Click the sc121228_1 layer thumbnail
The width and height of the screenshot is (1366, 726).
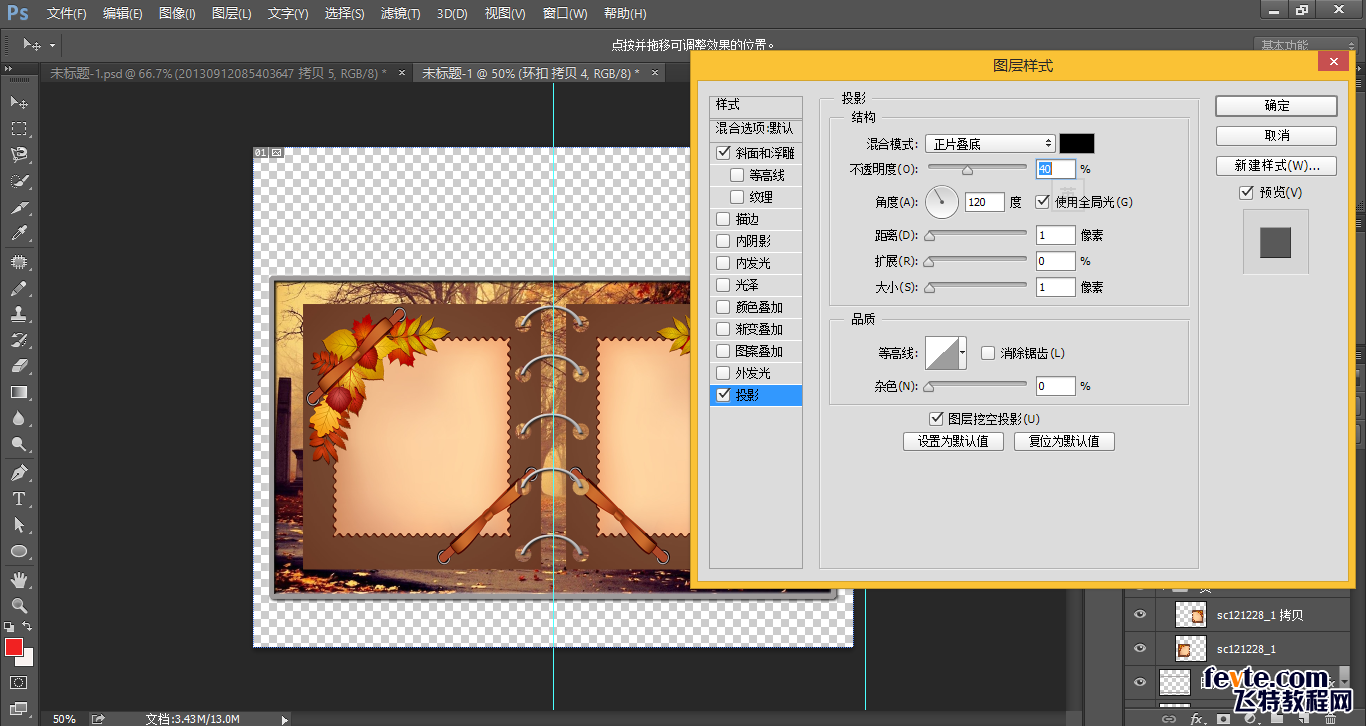(1190, 649)
